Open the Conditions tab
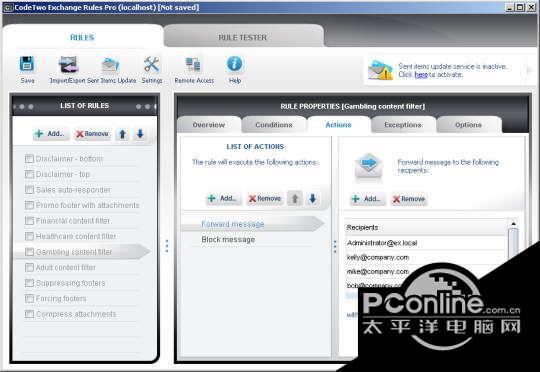Screen dimensions: 540x372 pos(274,125)
